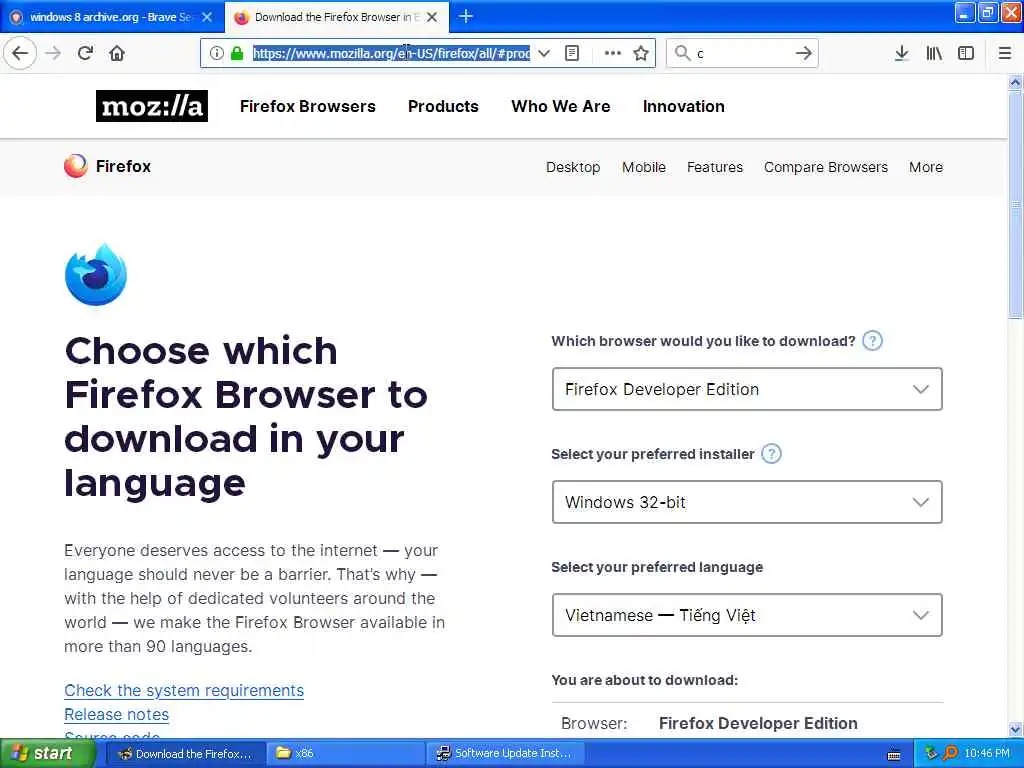
Task: Open the x86 folder taskbar item
Action: pos(346,754)
